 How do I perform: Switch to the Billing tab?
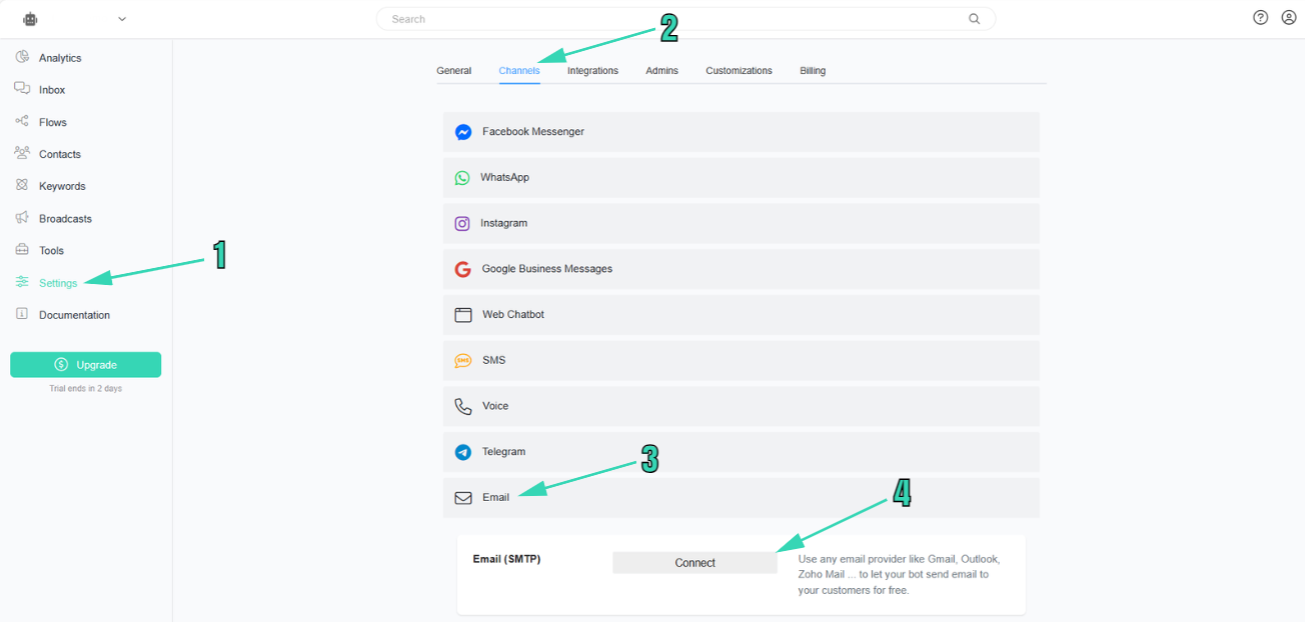point(813,71)
